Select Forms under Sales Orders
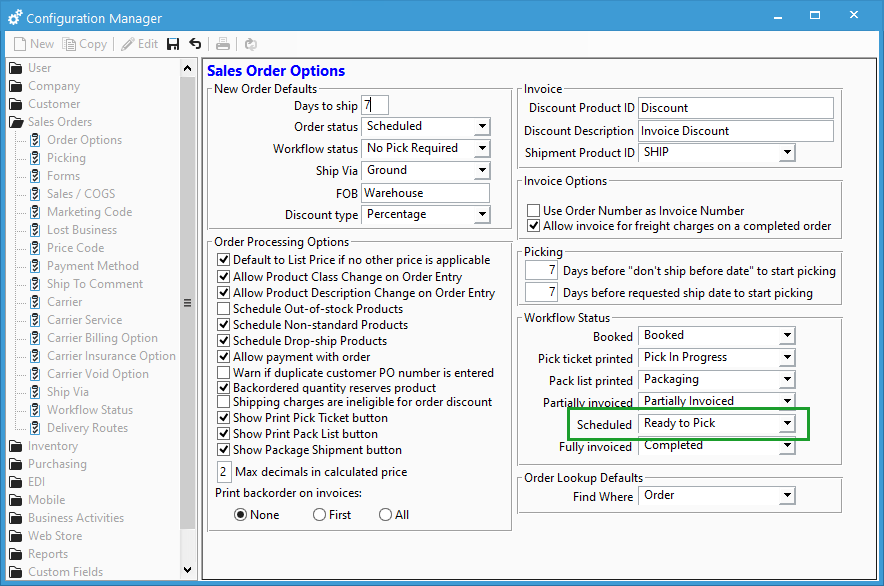 coord(55,177)
